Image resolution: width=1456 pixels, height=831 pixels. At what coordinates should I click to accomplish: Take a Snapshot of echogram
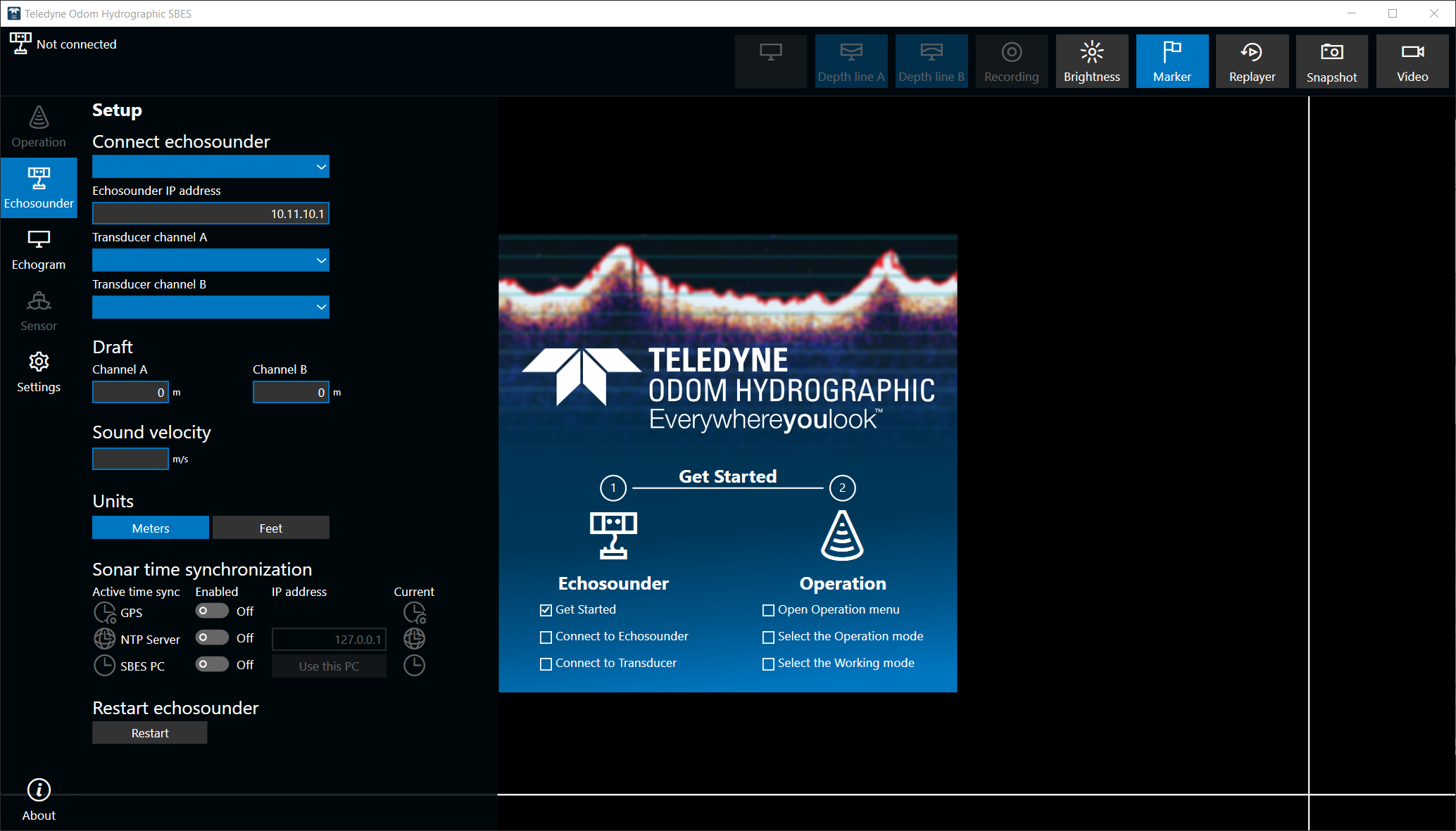[1331, 61]
